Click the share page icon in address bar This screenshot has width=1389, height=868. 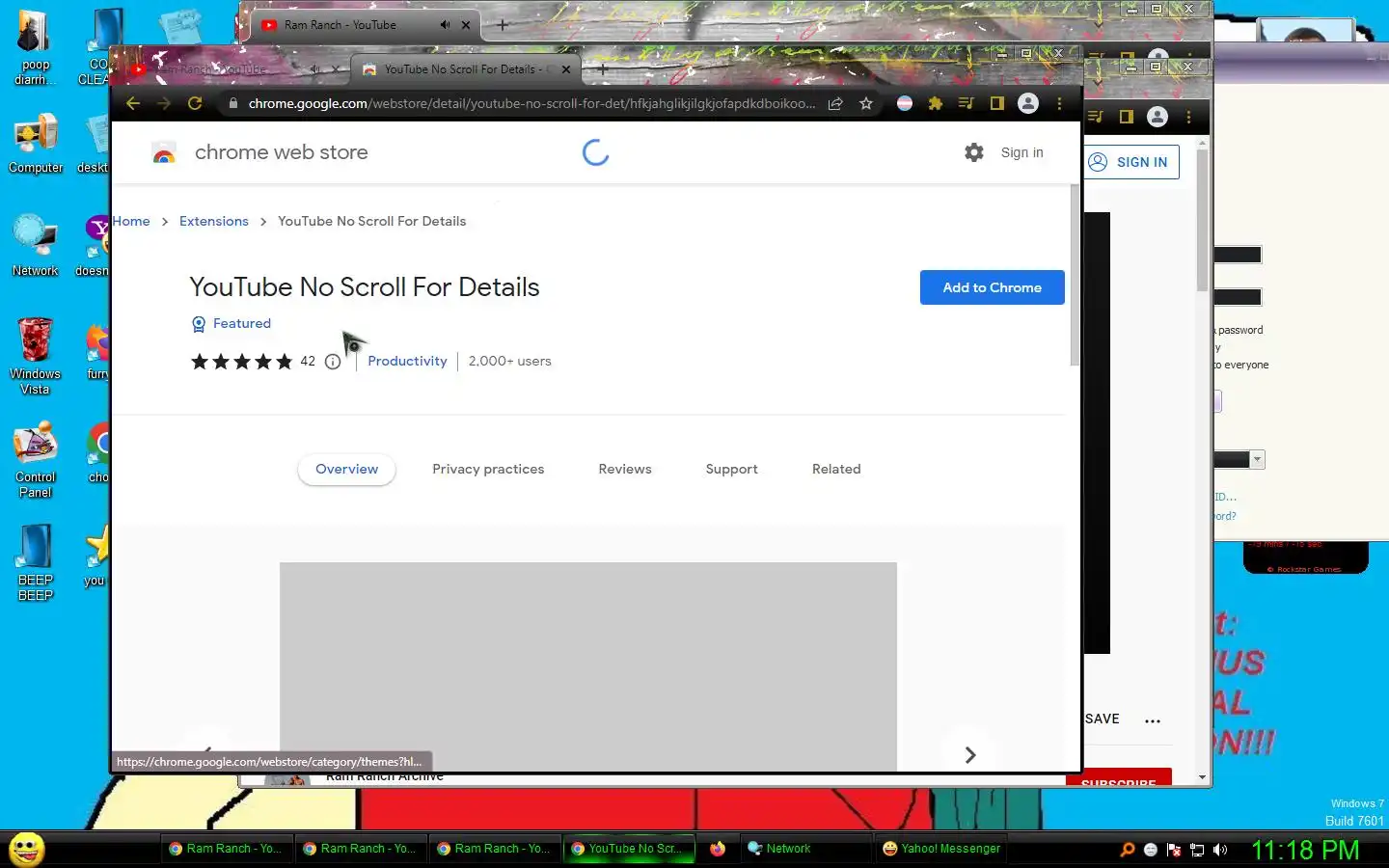tap(835, 103)
